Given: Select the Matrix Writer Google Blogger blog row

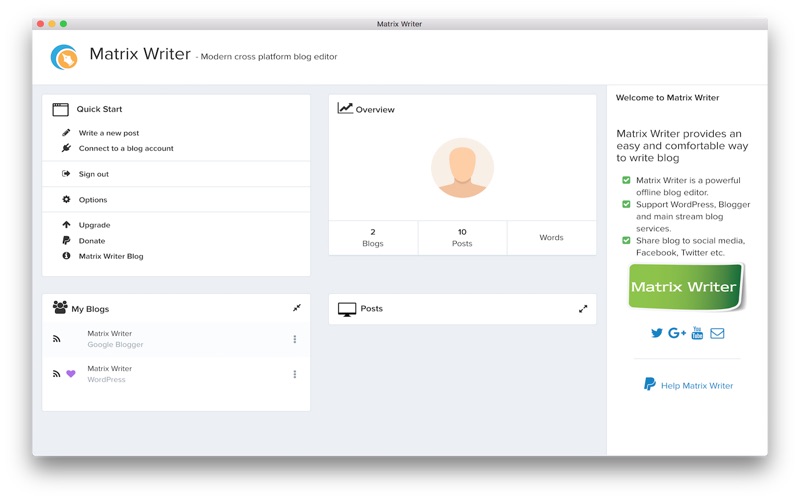Looking at the screenshot, I should click(x=176, y=339).
